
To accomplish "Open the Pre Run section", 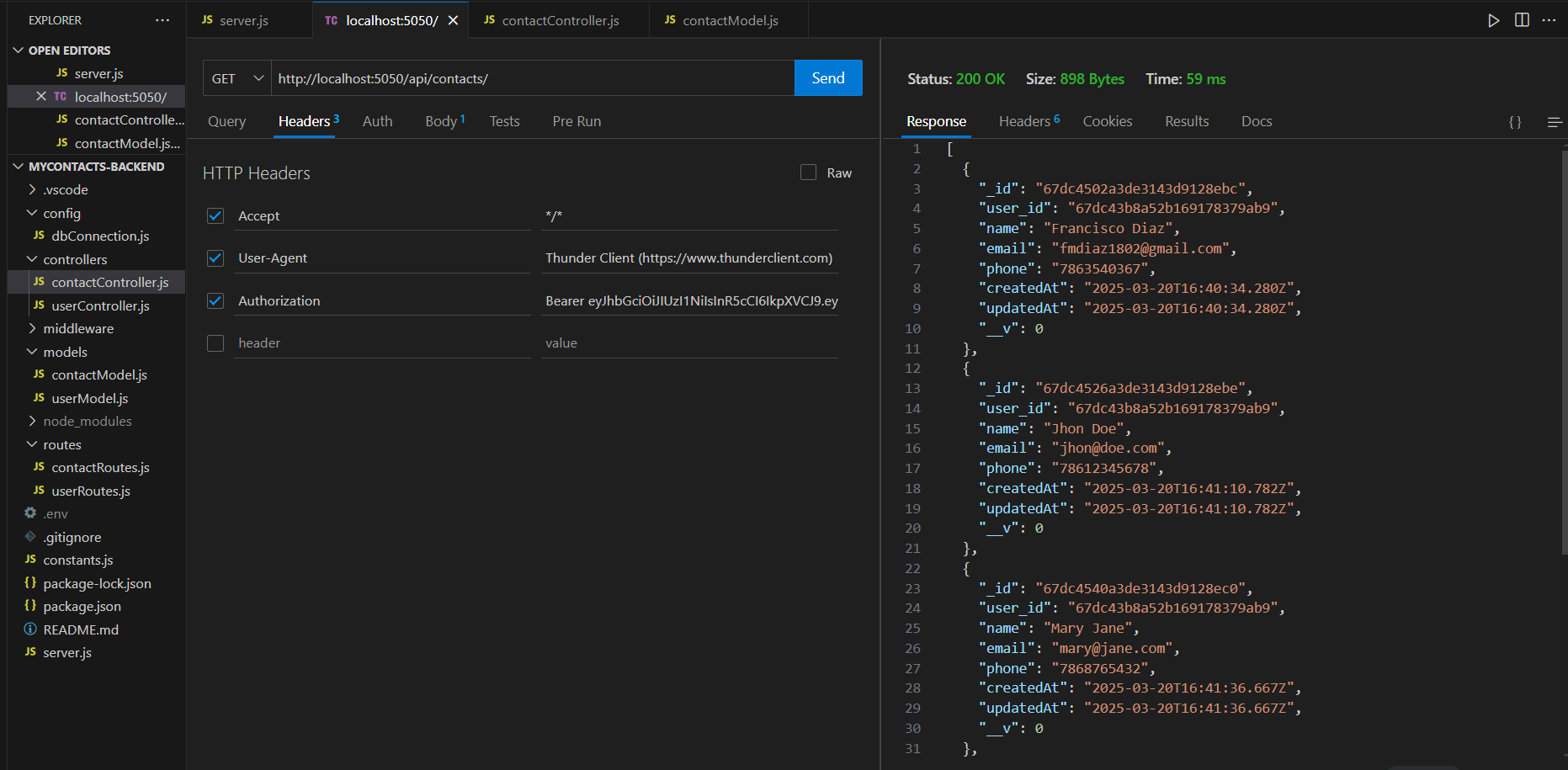I will click(577, 121).
